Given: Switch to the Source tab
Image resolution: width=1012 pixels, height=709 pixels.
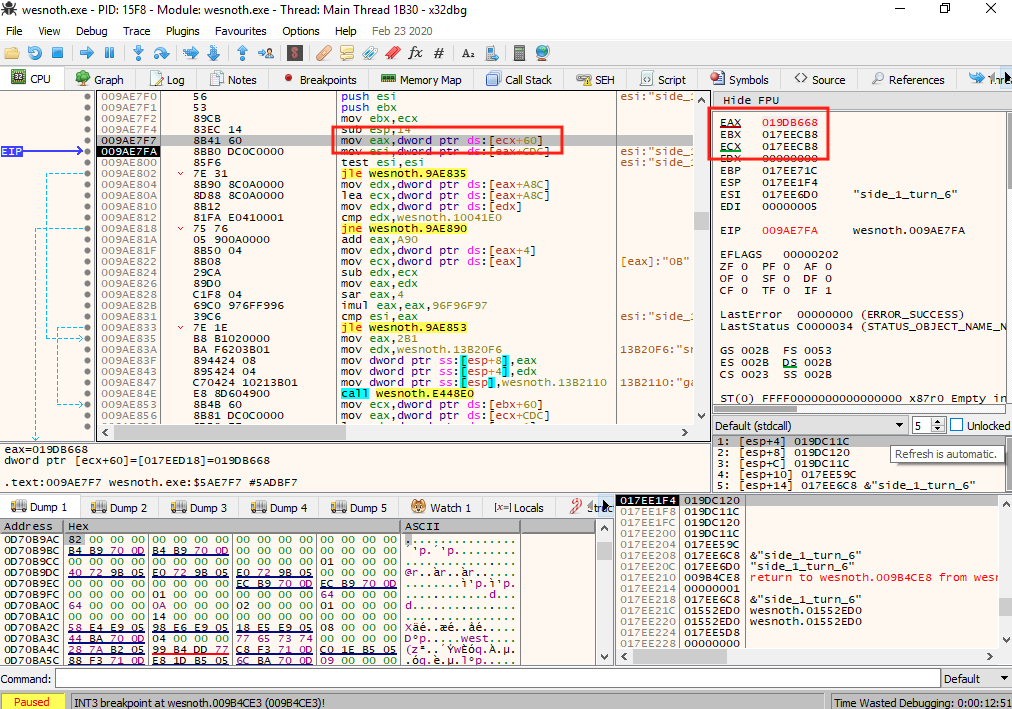Looking at the screenshot, I should point(820,79).
